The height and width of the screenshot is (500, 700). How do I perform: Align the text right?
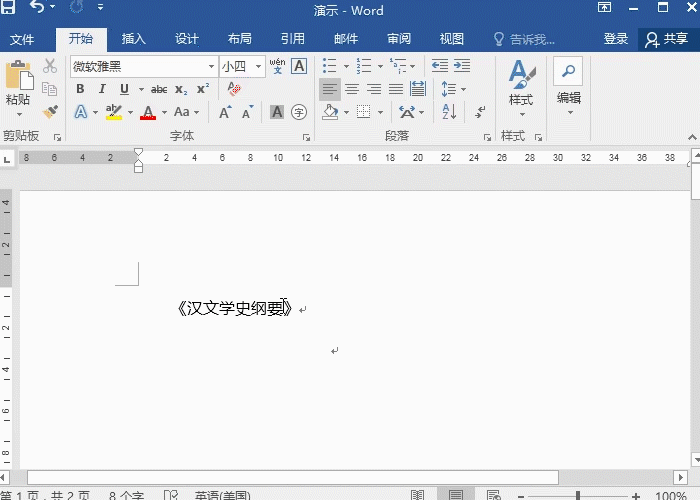(374, 89)
